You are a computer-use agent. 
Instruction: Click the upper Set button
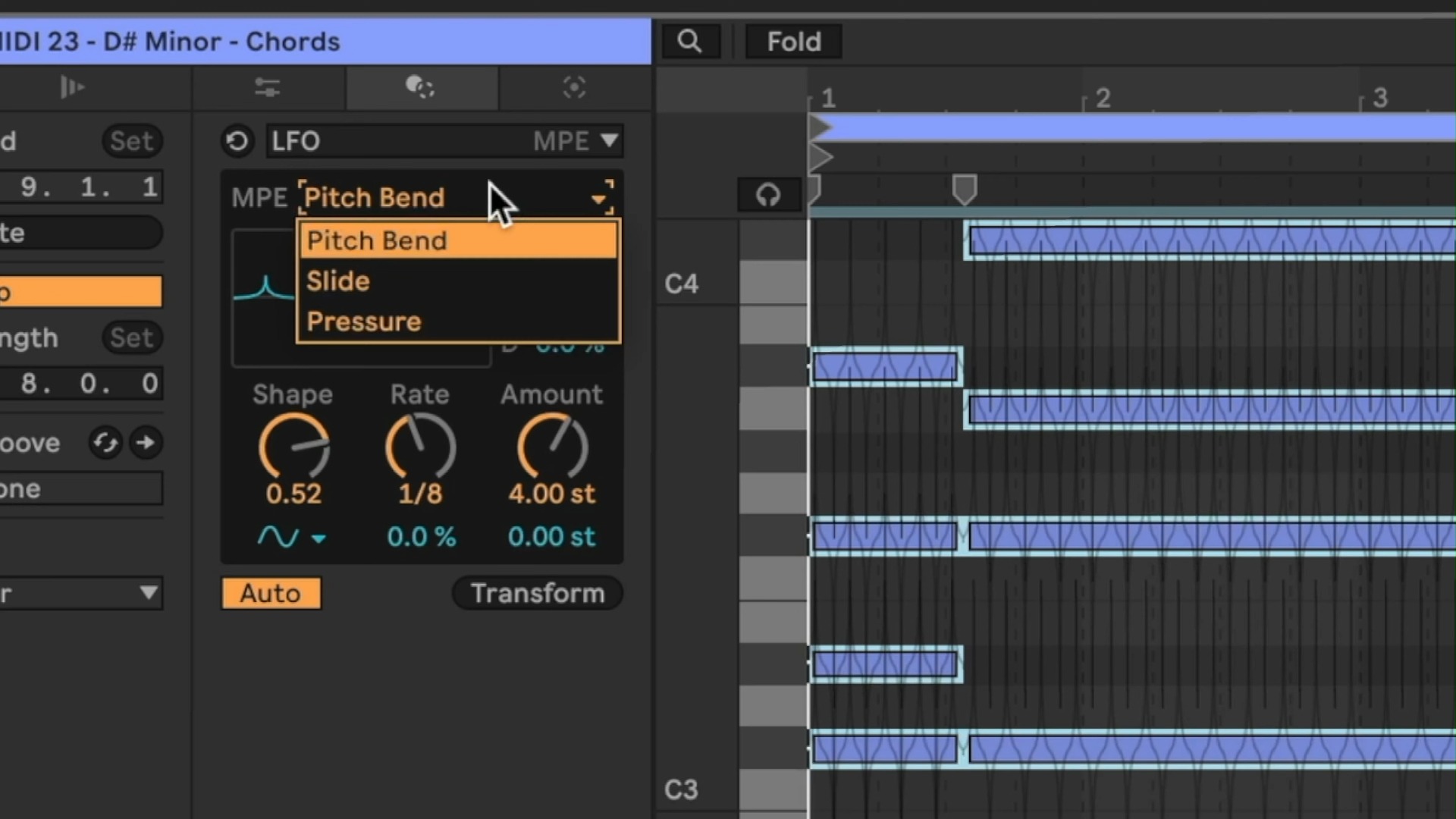132,141
